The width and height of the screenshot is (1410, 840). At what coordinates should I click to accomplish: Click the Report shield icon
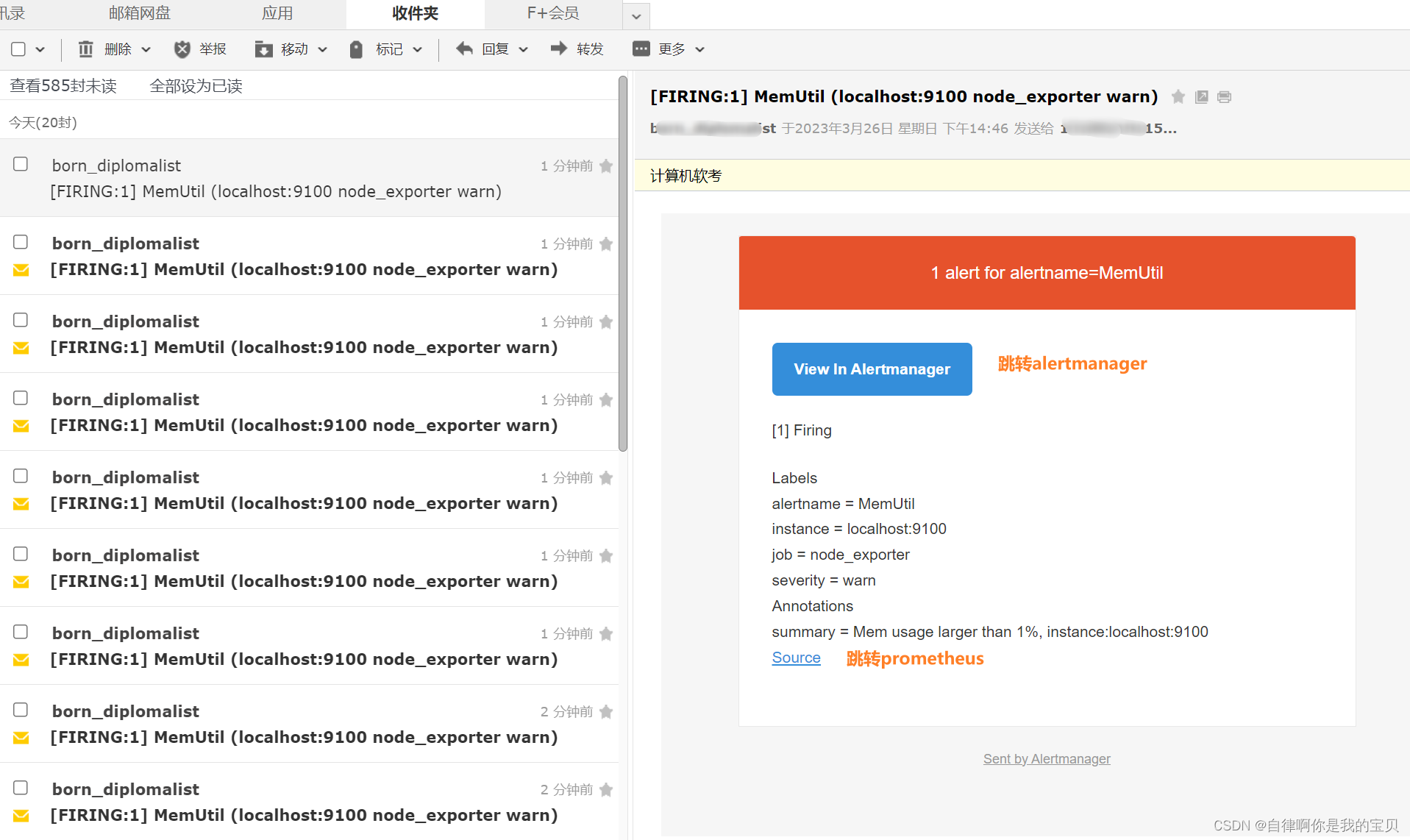pyautogui.click(x=182, y=49)
